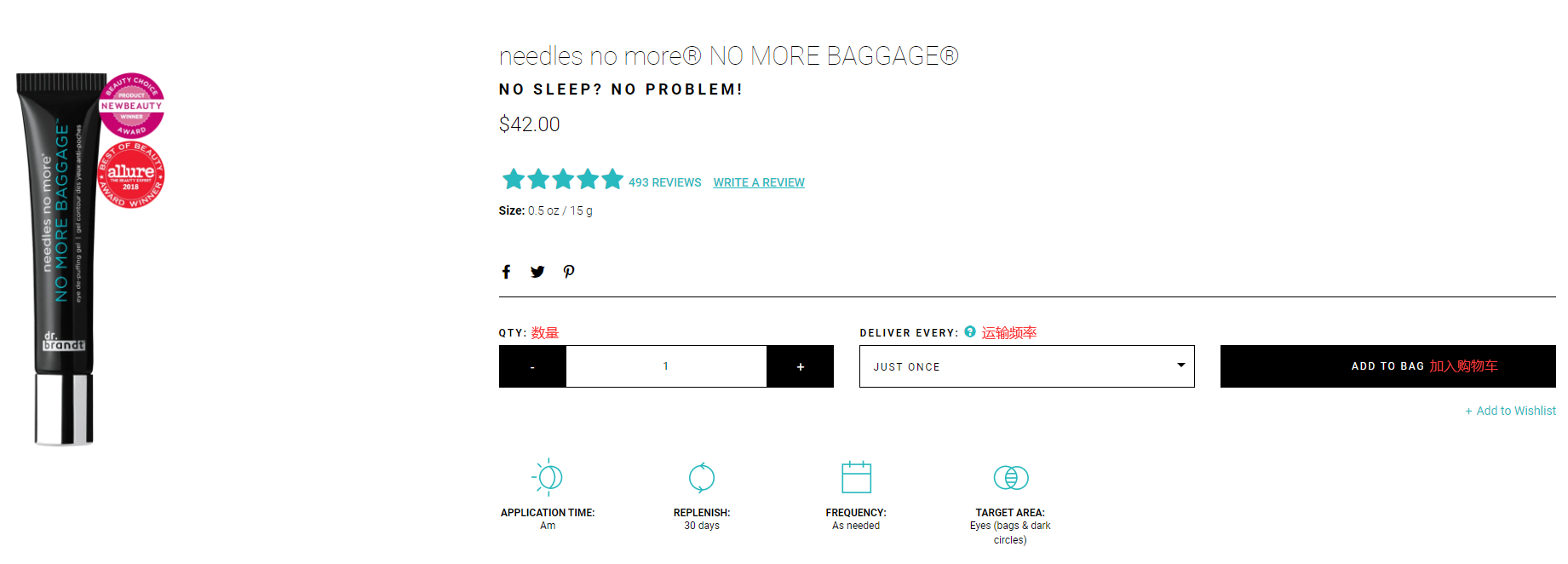Click the Application Time sun icon
1568x564 pixels.
[x=548, y=477]
